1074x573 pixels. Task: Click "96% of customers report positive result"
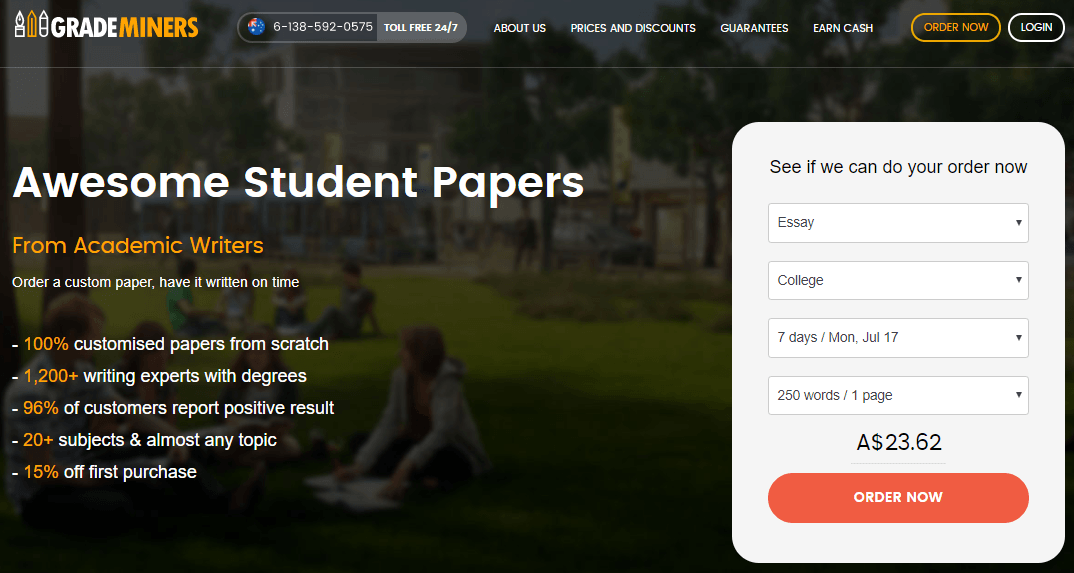pos(179,408)
